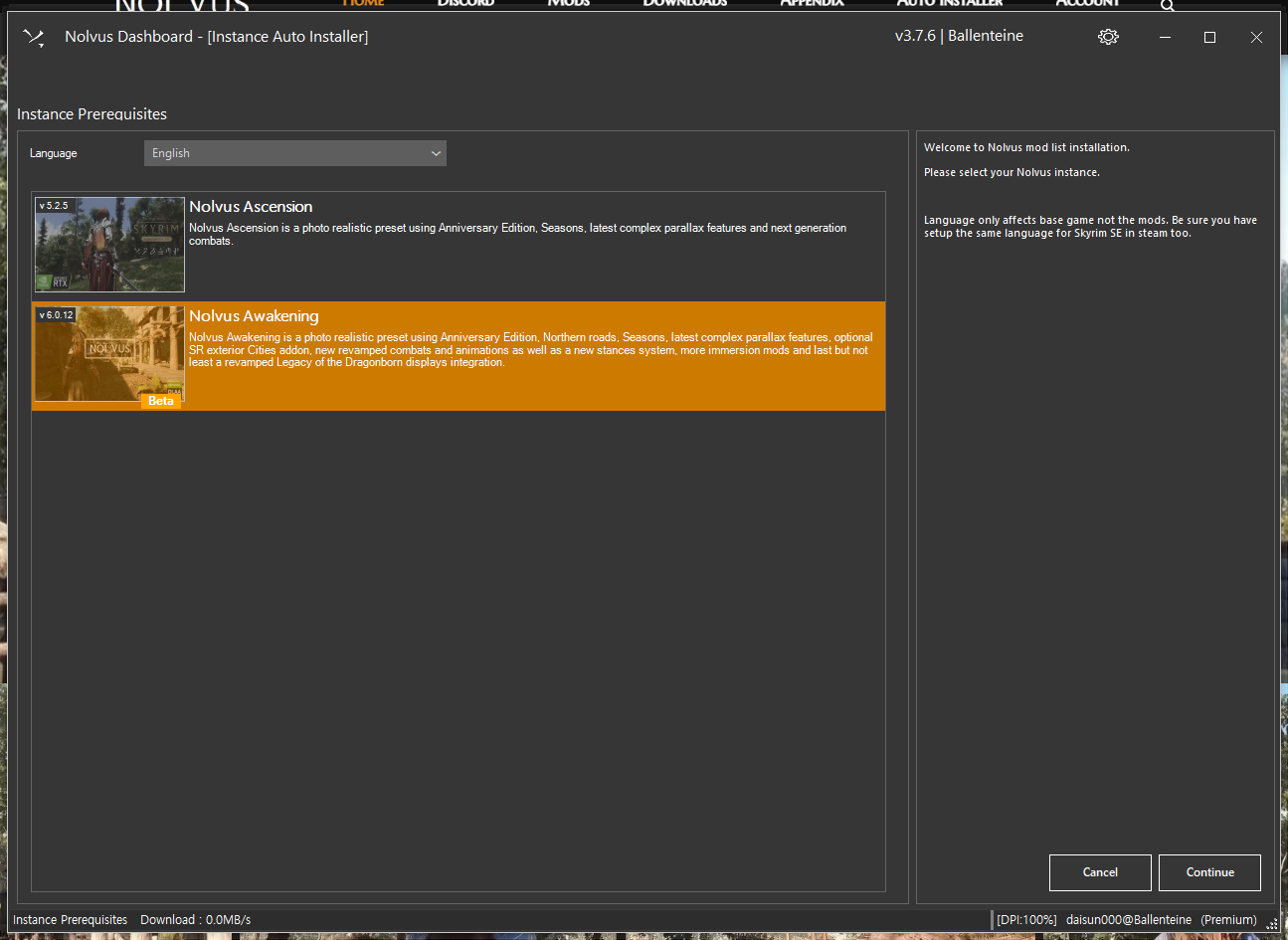
Task: Click the daisun000@Ballenteine account label
Action: click(x=1129, y=920)
